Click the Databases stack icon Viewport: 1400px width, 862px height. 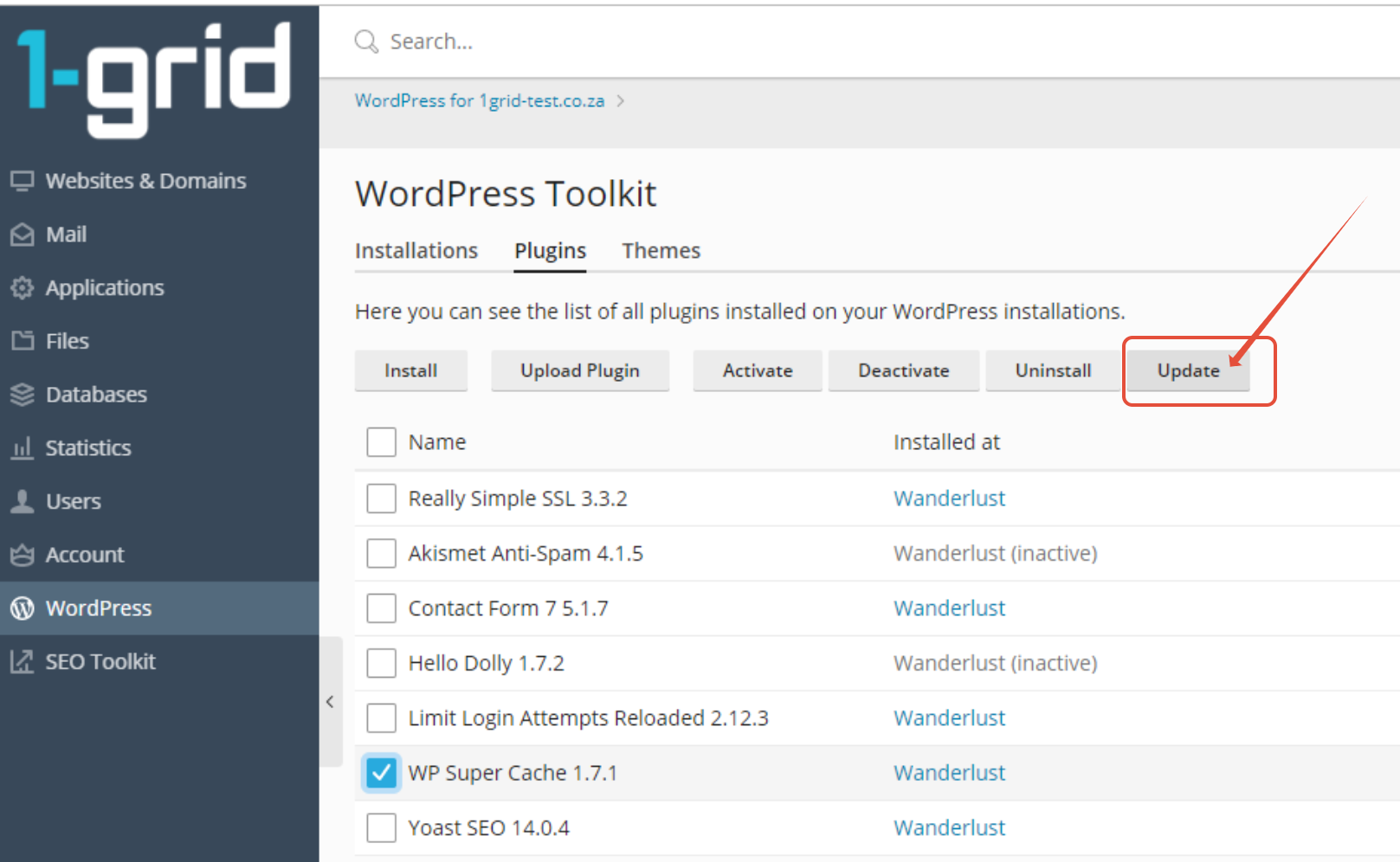coord(23,395)
